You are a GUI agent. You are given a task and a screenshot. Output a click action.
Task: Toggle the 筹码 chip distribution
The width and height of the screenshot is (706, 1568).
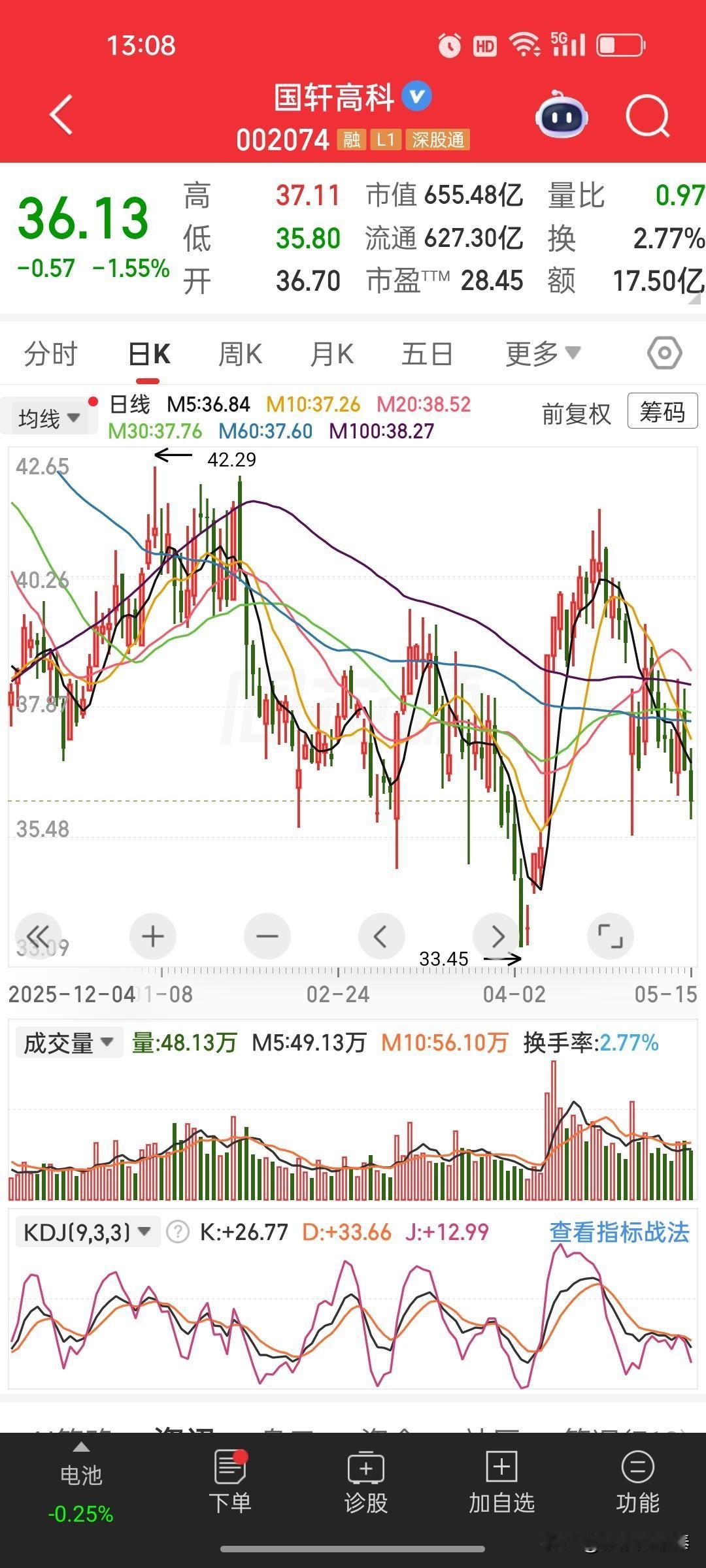click(662, 412)
